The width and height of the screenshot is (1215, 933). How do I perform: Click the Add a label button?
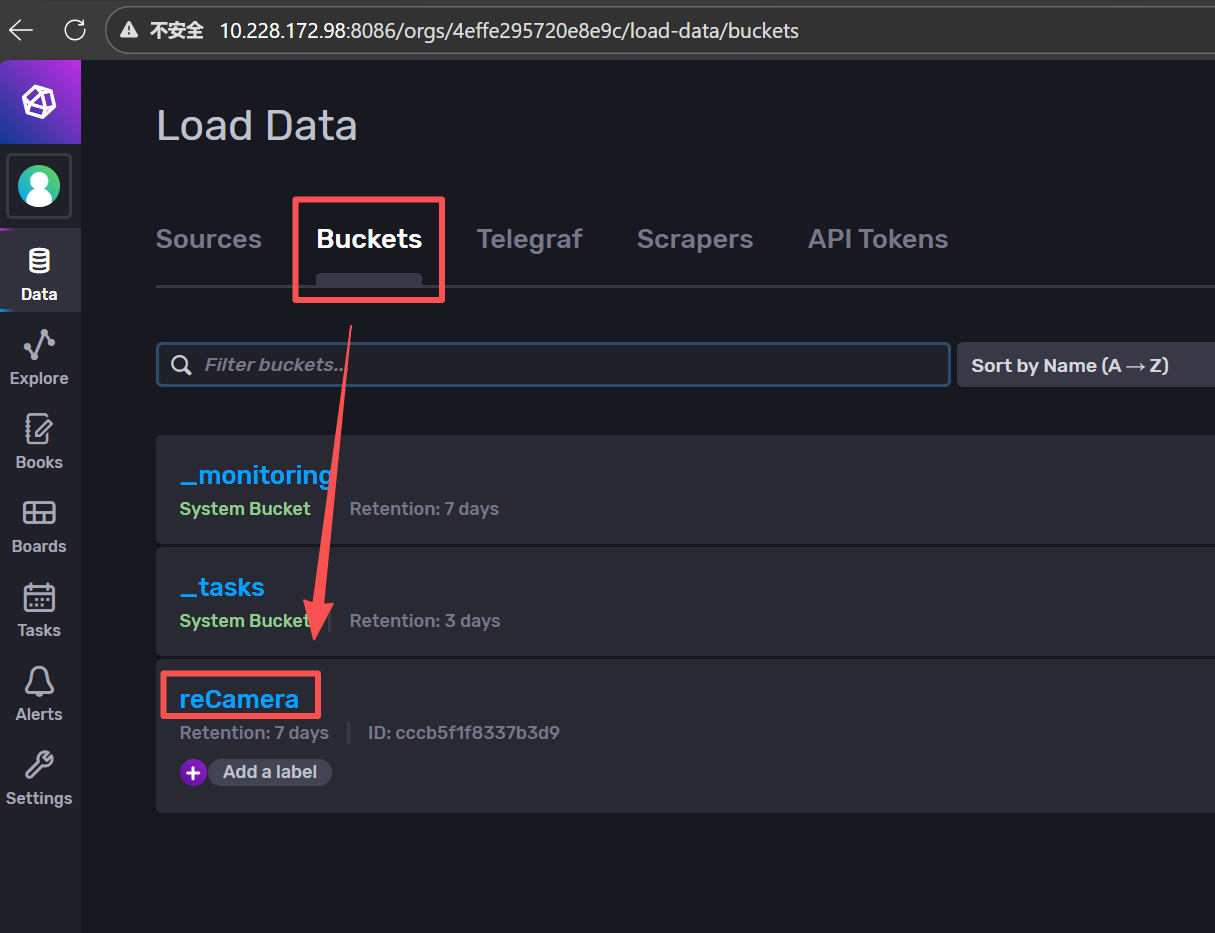pos(270,772)
